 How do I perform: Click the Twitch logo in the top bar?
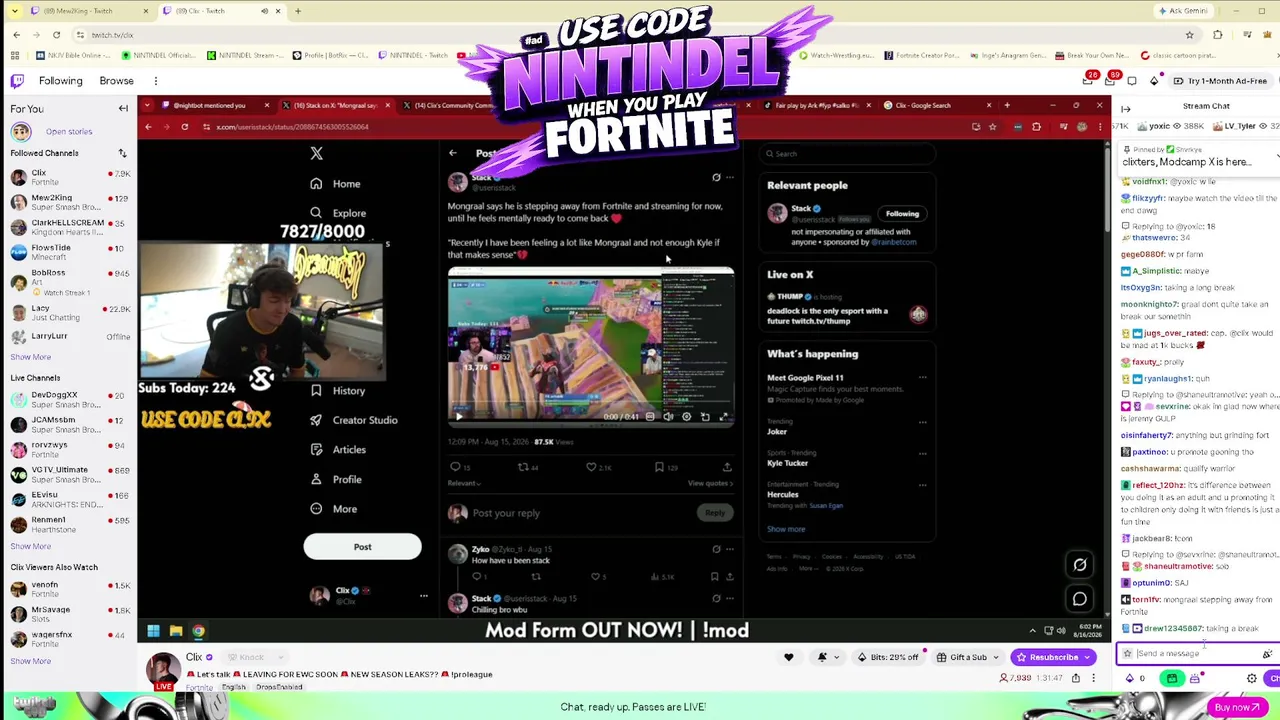[x=17, y=81]
